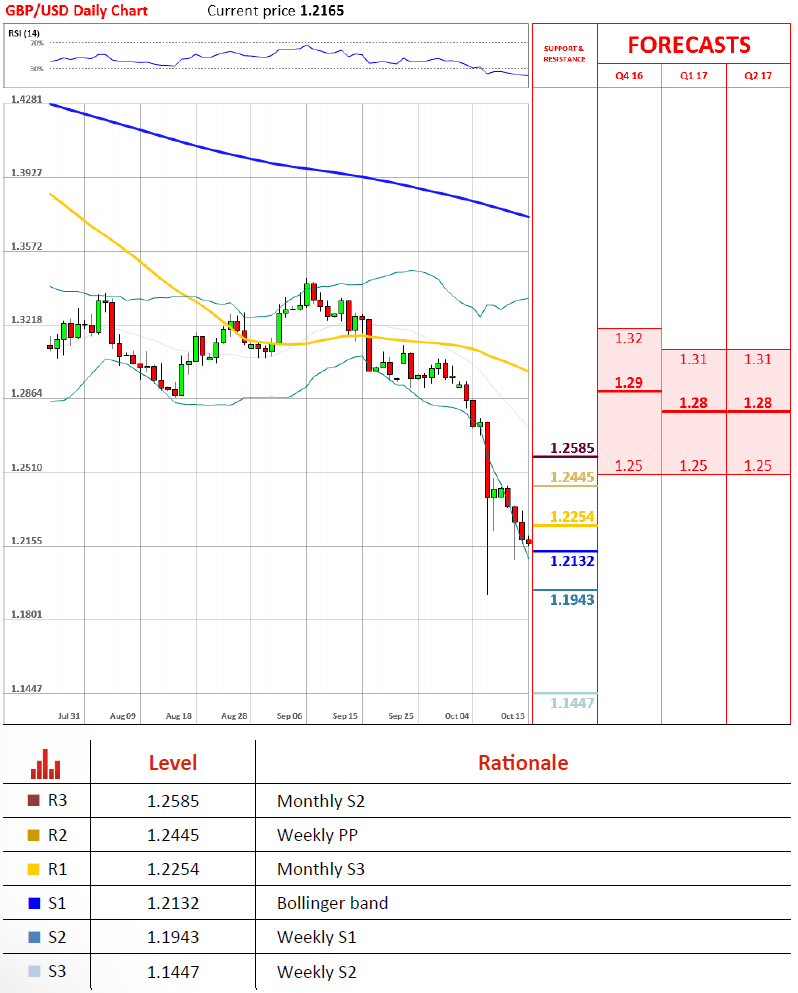Click the Monthly S2 rationale
This screenshot has width=798, height=993.
tap(321, 801)
